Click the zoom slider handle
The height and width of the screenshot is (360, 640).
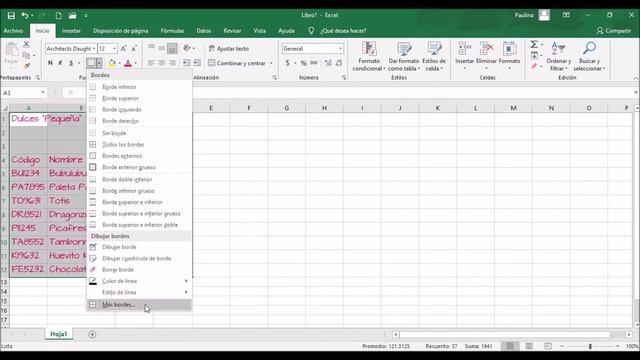[x=590, y=346]
